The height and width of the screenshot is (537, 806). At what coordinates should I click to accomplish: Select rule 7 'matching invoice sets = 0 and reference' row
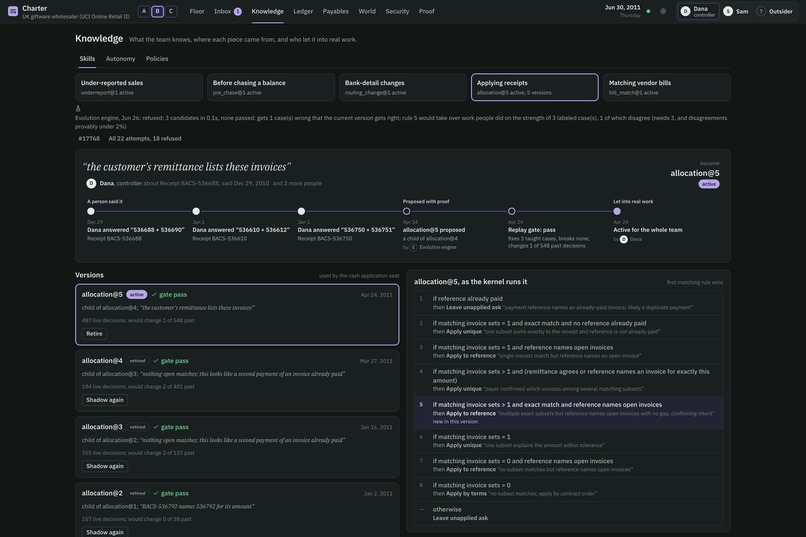point(569,465)
